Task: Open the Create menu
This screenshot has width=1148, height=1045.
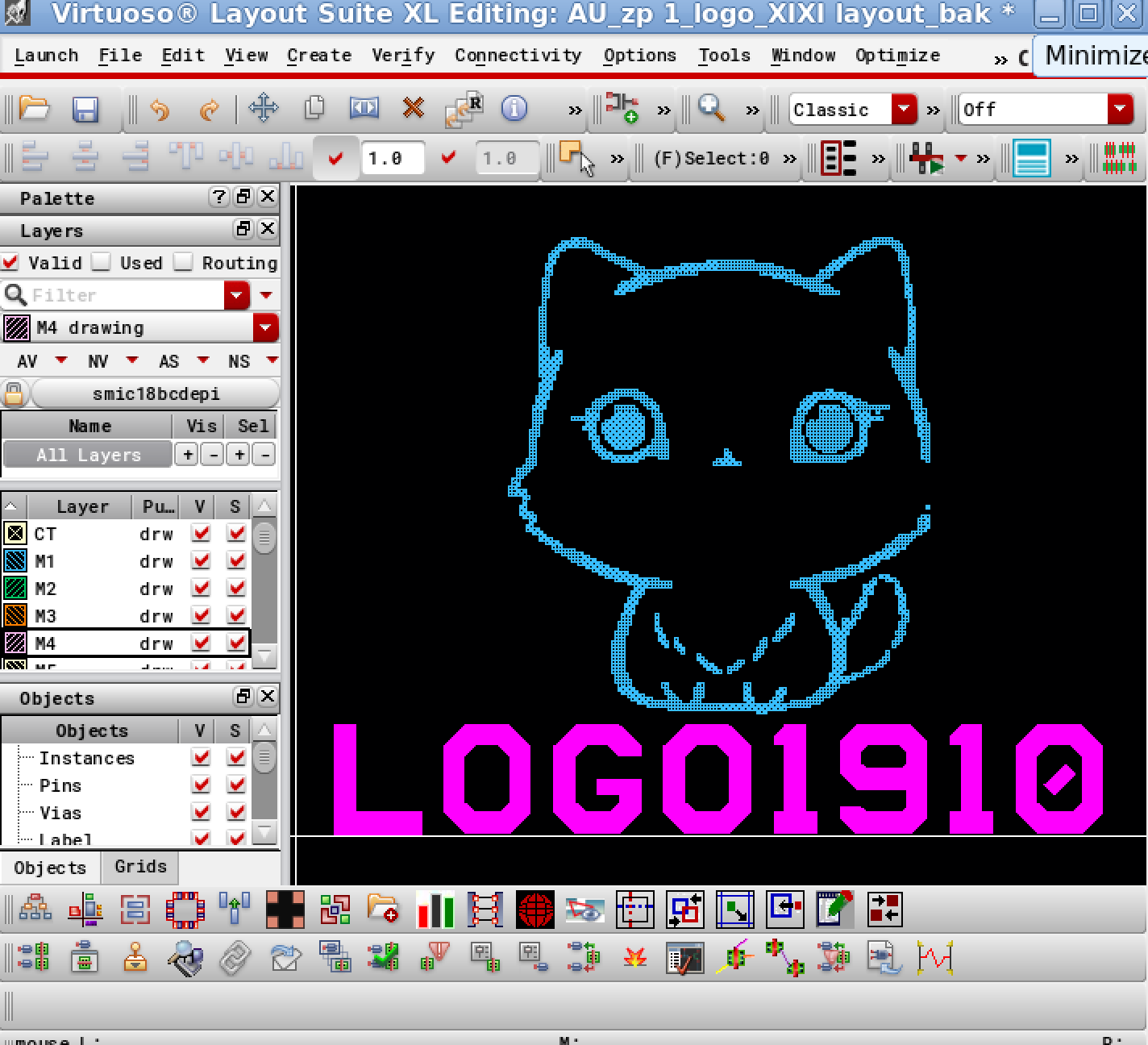Action: coord(319,56)
